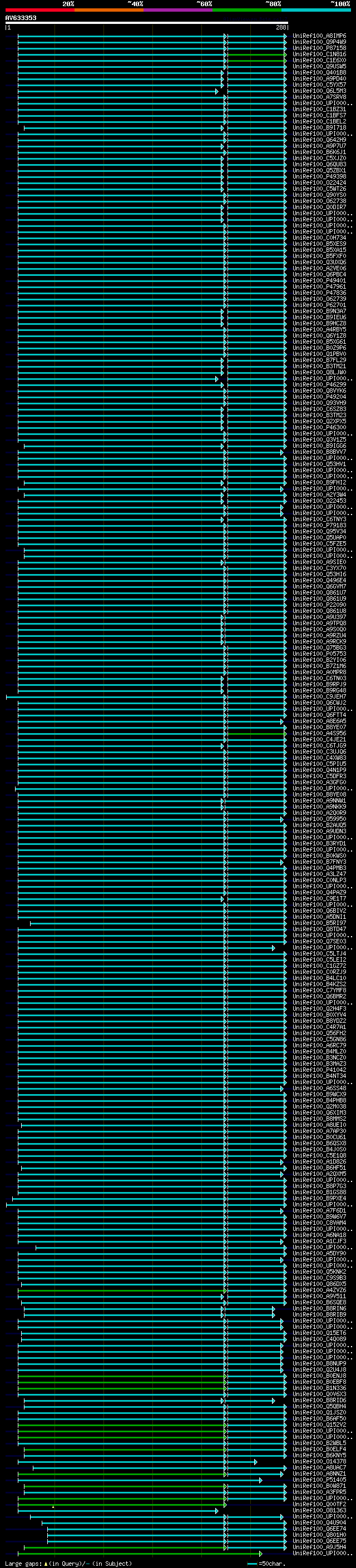Select label UniRef100_C4JE21
Viewport: 356px width, 1568px height.
pos(319,740)
